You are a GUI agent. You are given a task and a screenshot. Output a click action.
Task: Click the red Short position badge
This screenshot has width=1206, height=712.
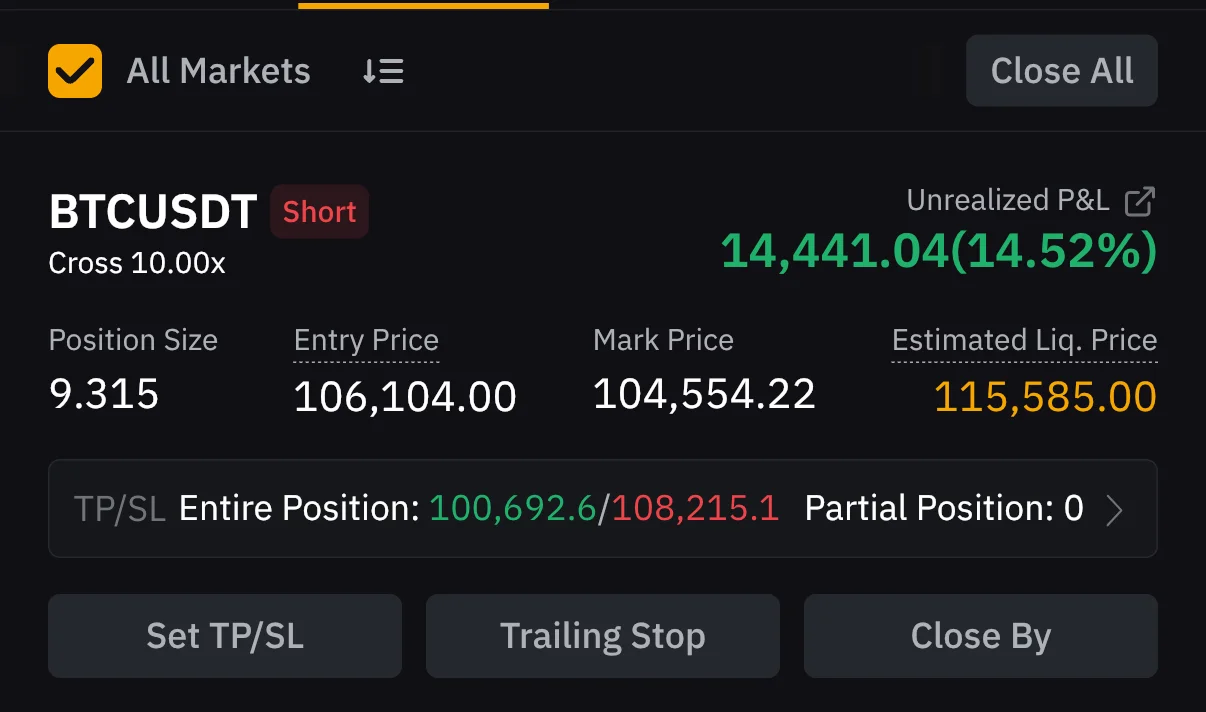coord(319,212)
